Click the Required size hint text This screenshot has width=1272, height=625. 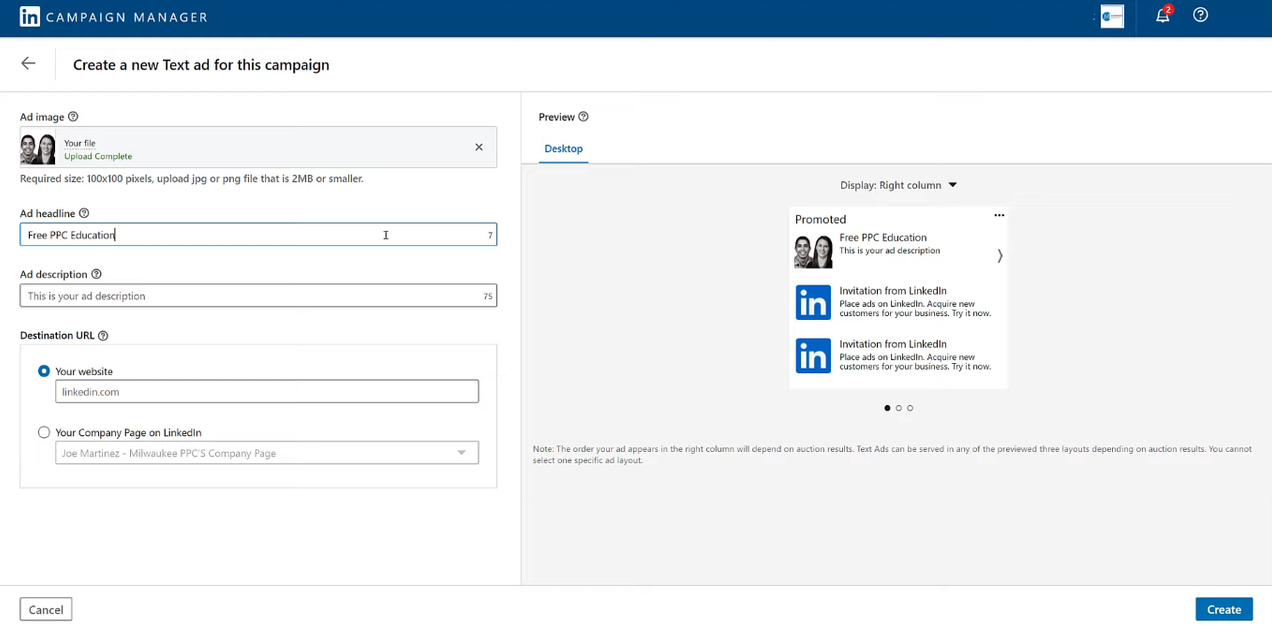[x=192, y=179]
